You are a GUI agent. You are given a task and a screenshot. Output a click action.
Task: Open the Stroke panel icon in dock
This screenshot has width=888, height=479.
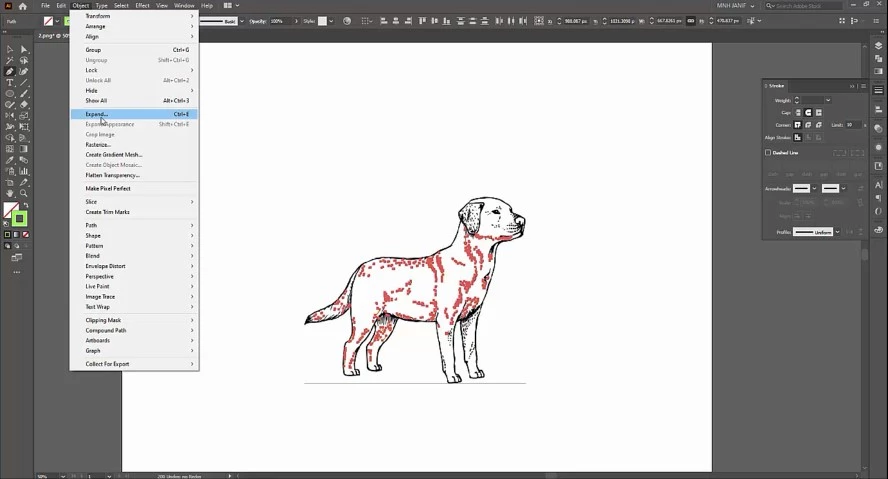[878, 91]
